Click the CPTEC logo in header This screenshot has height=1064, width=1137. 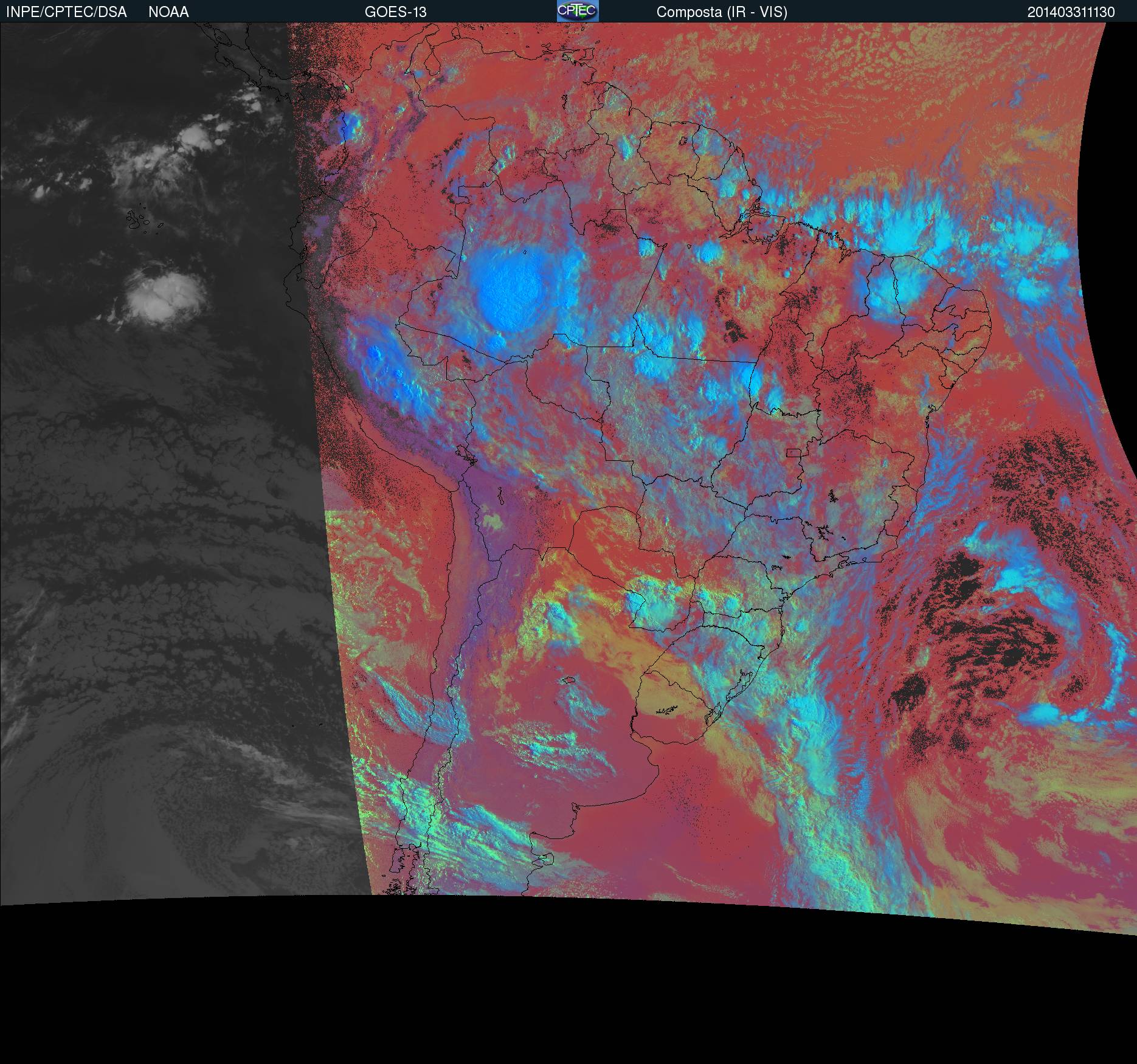point(578,11)
